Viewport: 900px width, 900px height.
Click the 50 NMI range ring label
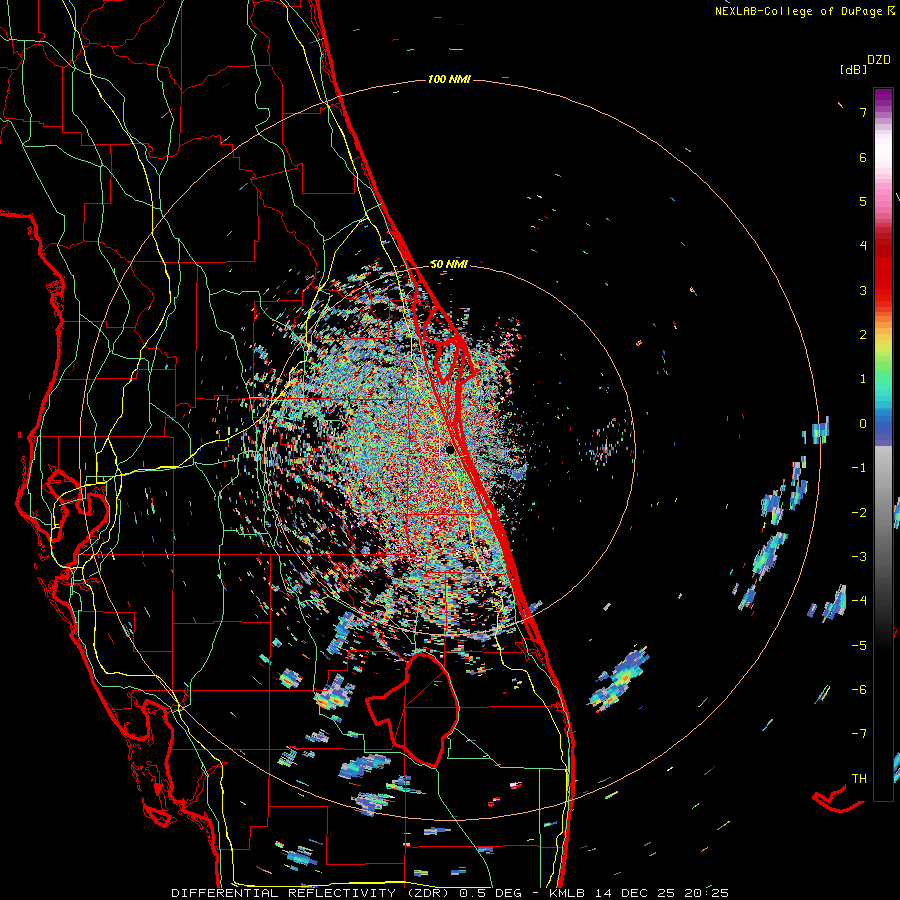(449, 264)
